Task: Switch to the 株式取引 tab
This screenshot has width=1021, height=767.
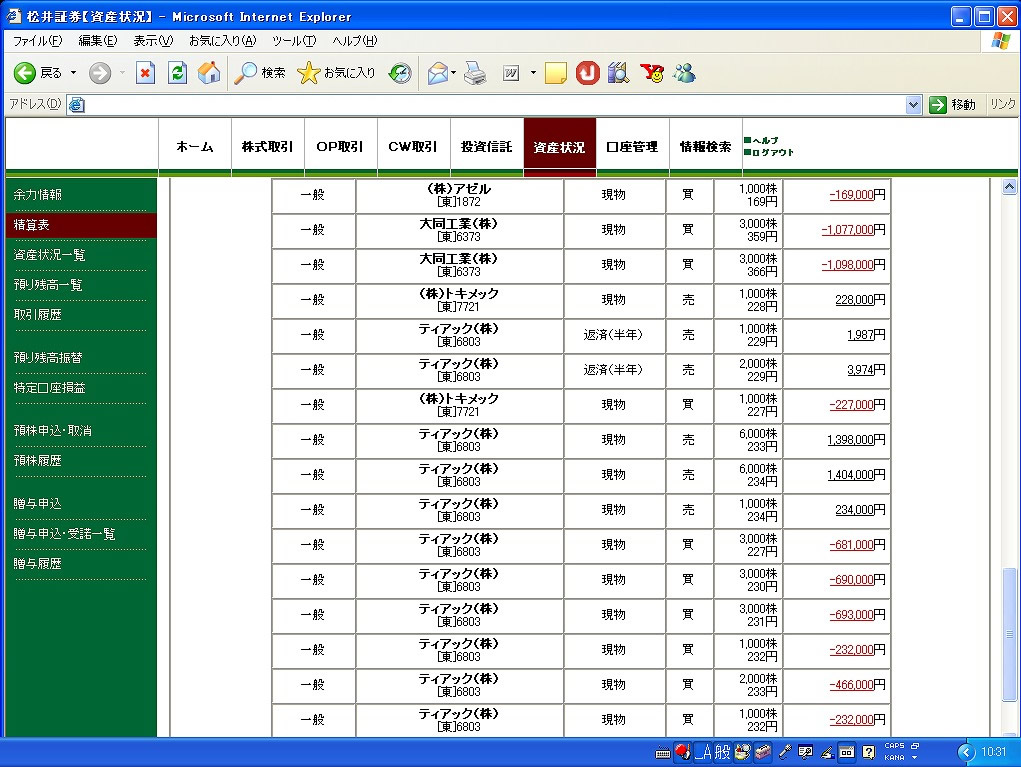Action: pos(268,147)
